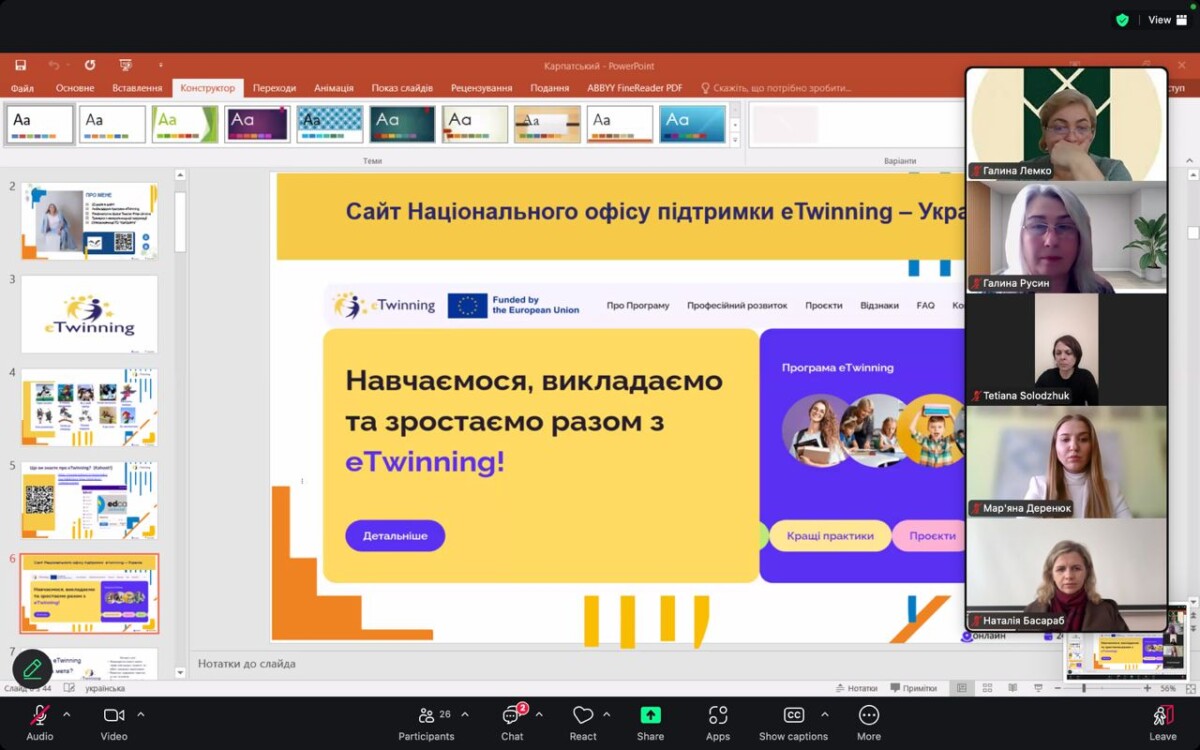Screen dimensions: 1200x750
Task: Expand audio options arrow next to Audio
Action: click(67, 715)
